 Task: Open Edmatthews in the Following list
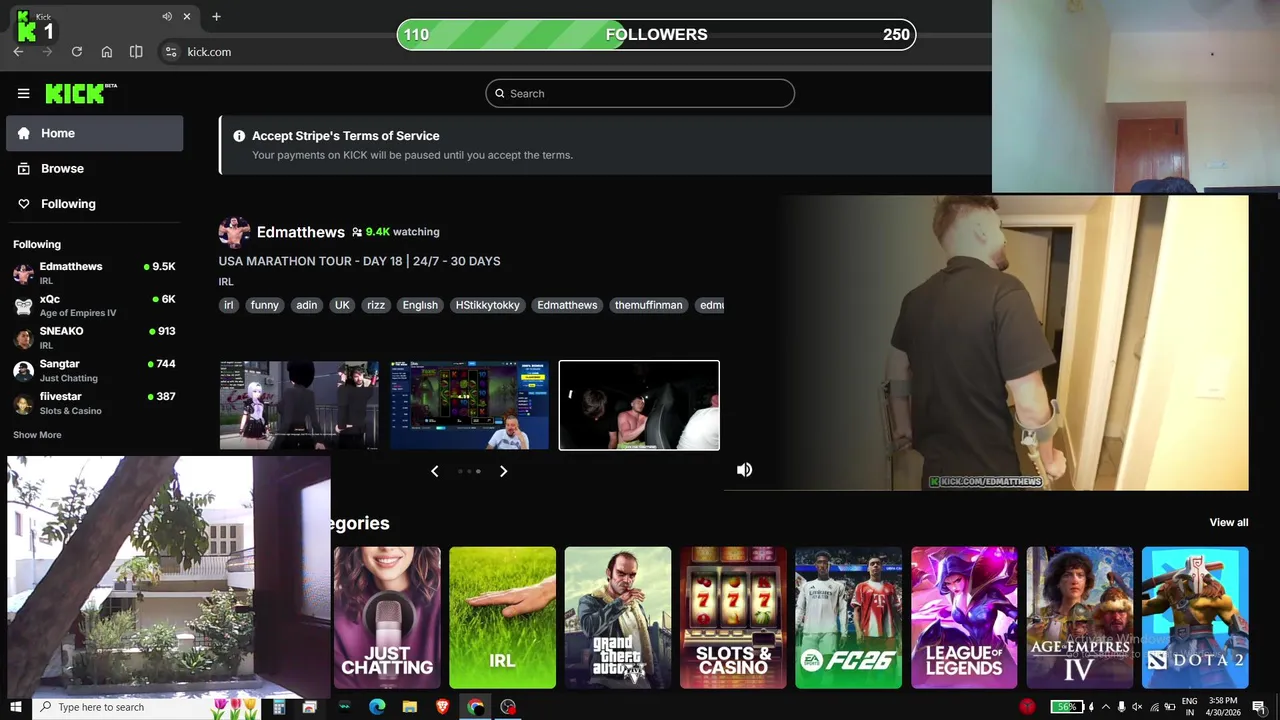[94, 273]
